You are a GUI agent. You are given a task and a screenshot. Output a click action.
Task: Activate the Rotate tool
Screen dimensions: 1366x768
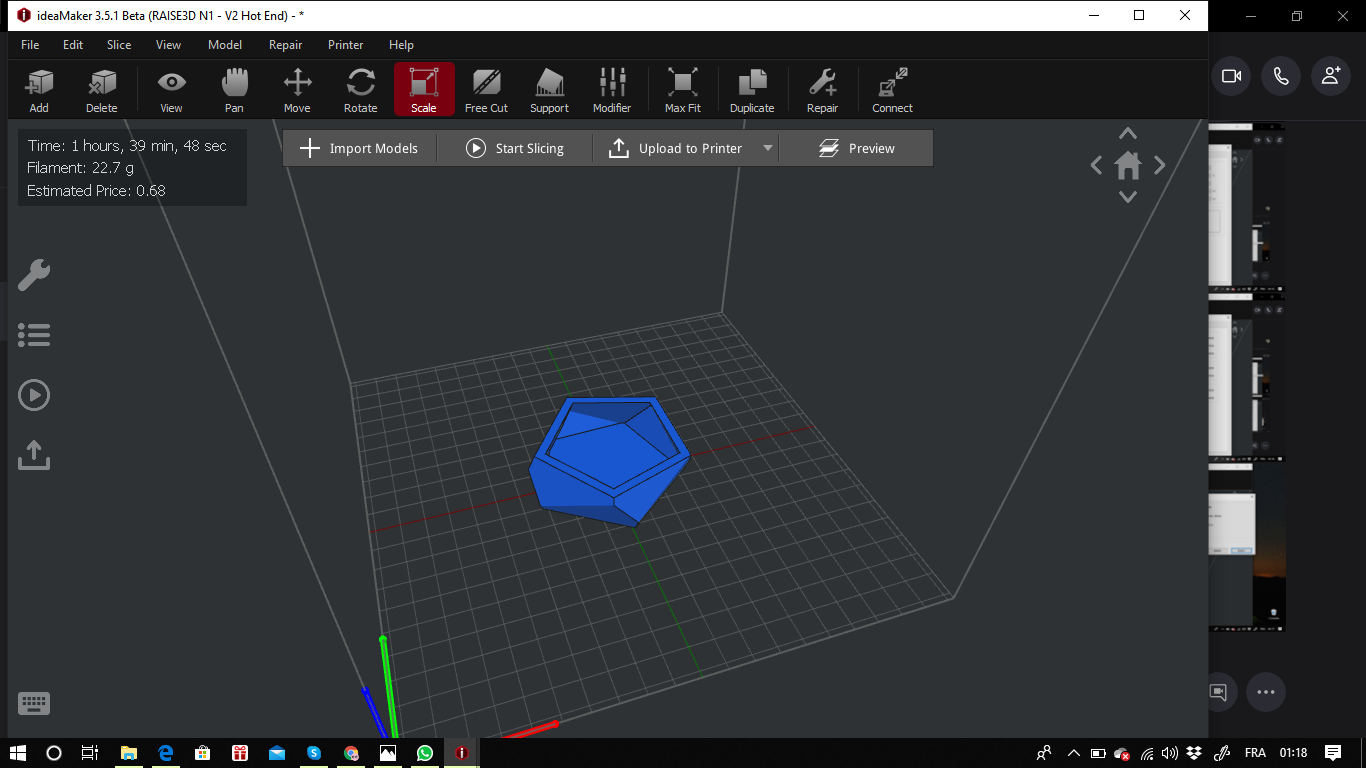[360, 90]
